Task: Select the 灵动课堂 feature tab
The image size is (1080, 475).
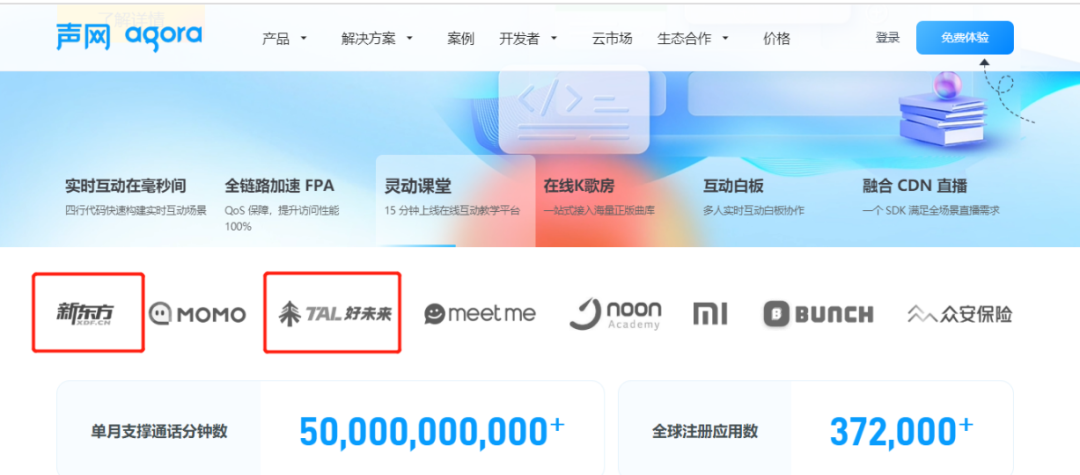Action: [x=455, y=200]
